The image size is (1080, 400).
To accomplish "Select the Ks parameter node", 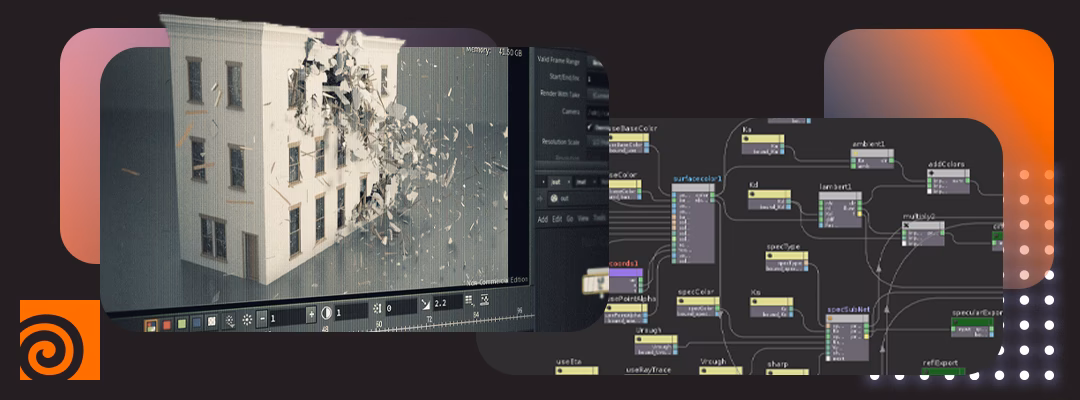I will coord(771,307).
